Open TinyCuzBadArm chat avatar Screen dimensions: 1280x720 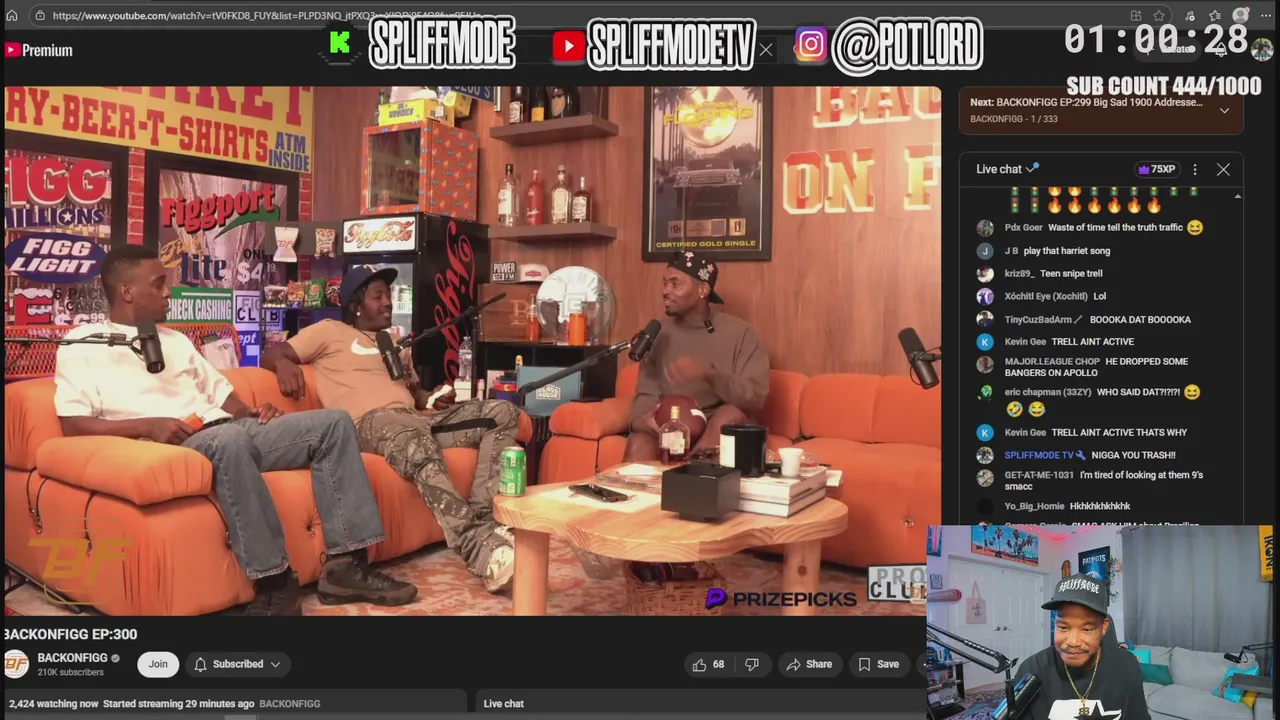click(985, 320)
